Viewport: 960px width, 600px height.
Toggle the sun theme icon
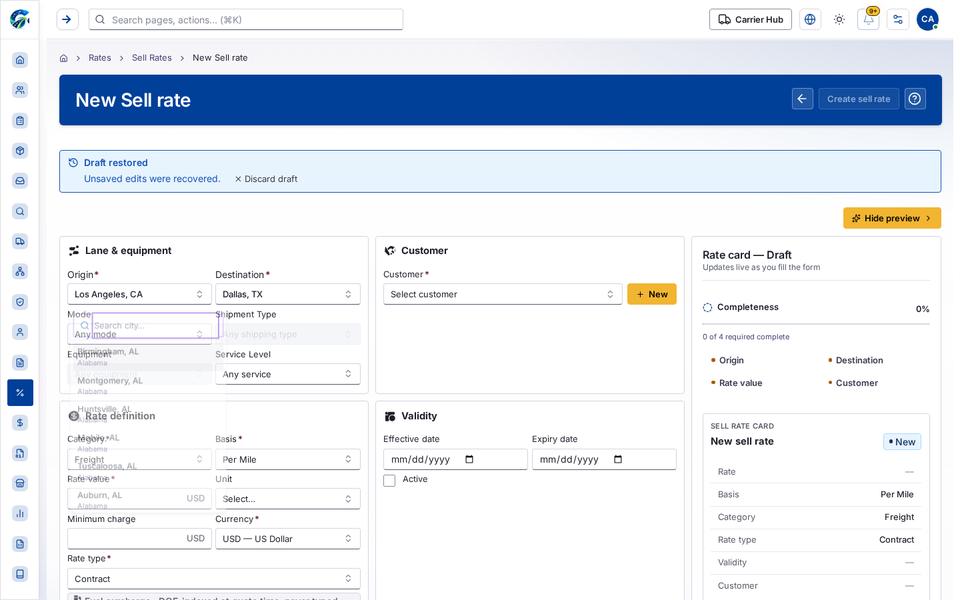click(x=839, y=20)
